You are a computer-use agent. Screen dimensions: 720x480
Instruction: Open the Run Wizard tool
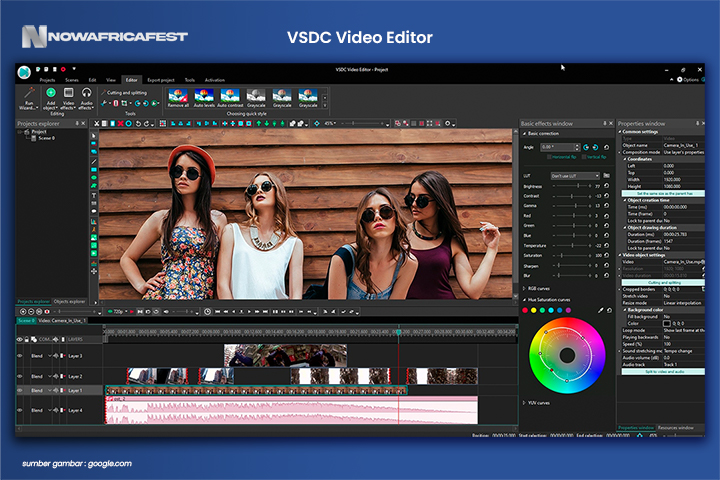point(28,98)
